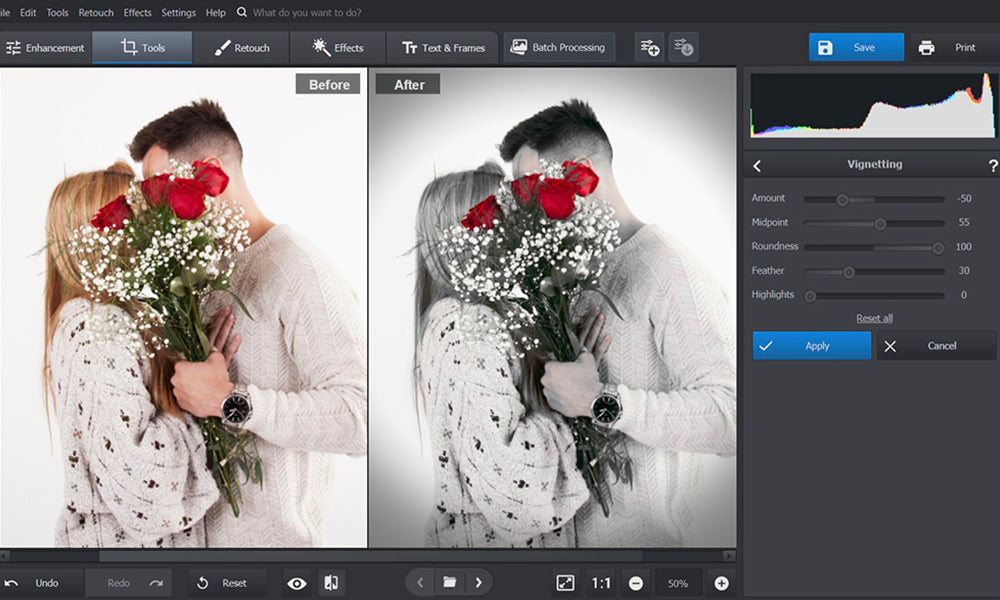The height and width of the screenshot is (600, 1000).
Task: Open a photo using the folder icon
Action: pyautogui.click(x=448, y=582)
